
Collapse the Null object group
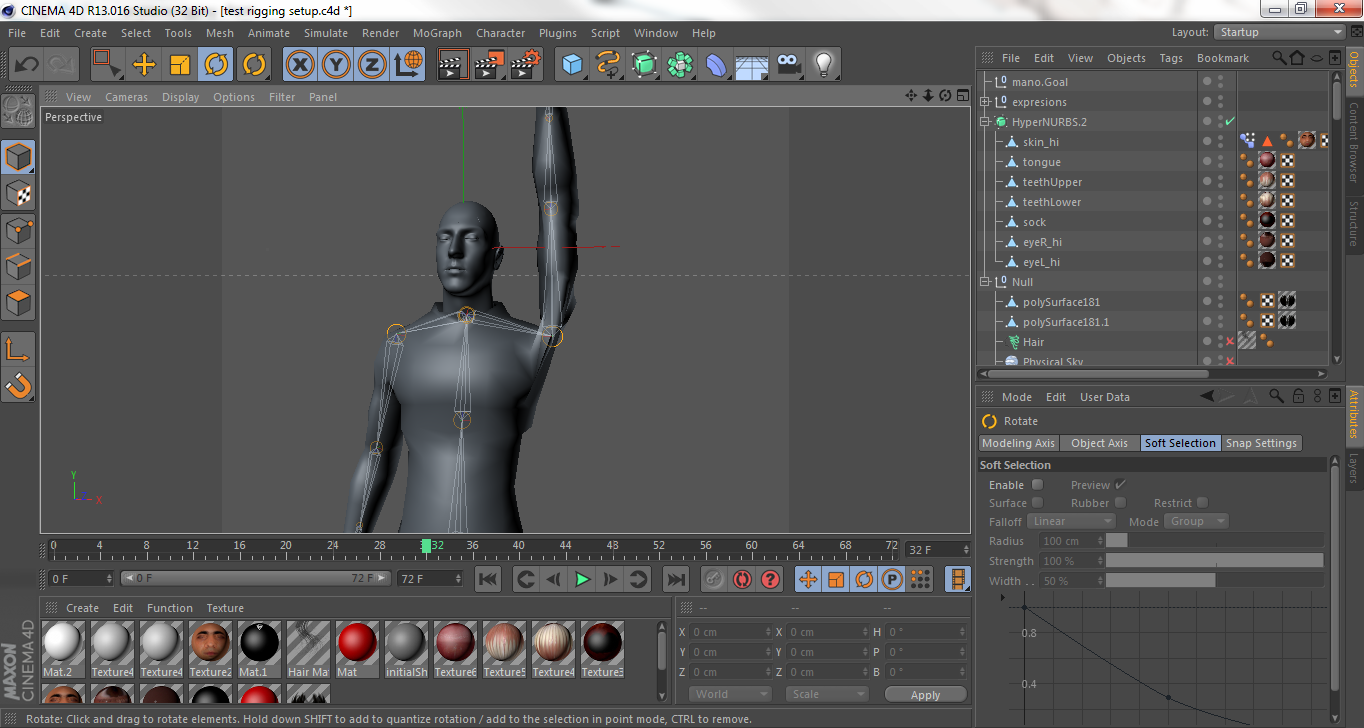pos(985,282)
